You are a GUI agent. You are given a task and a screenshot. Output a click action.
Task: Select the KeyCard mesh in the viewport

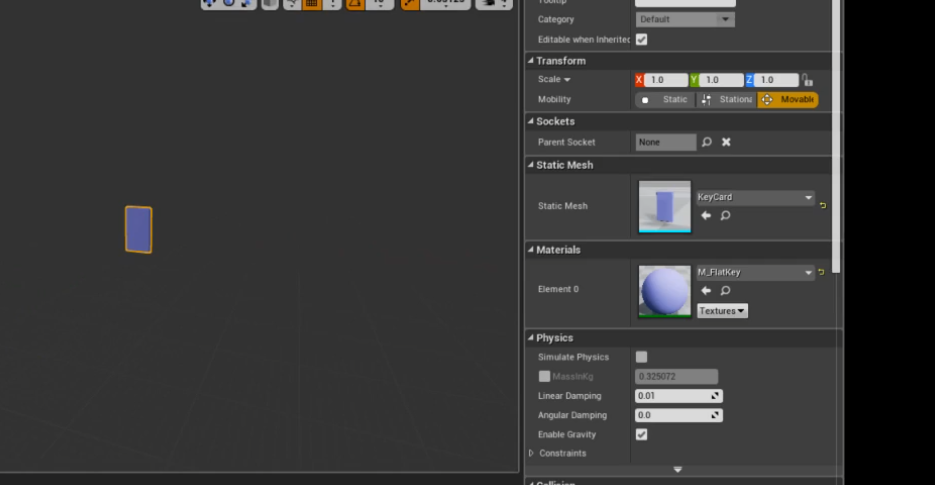138,230
